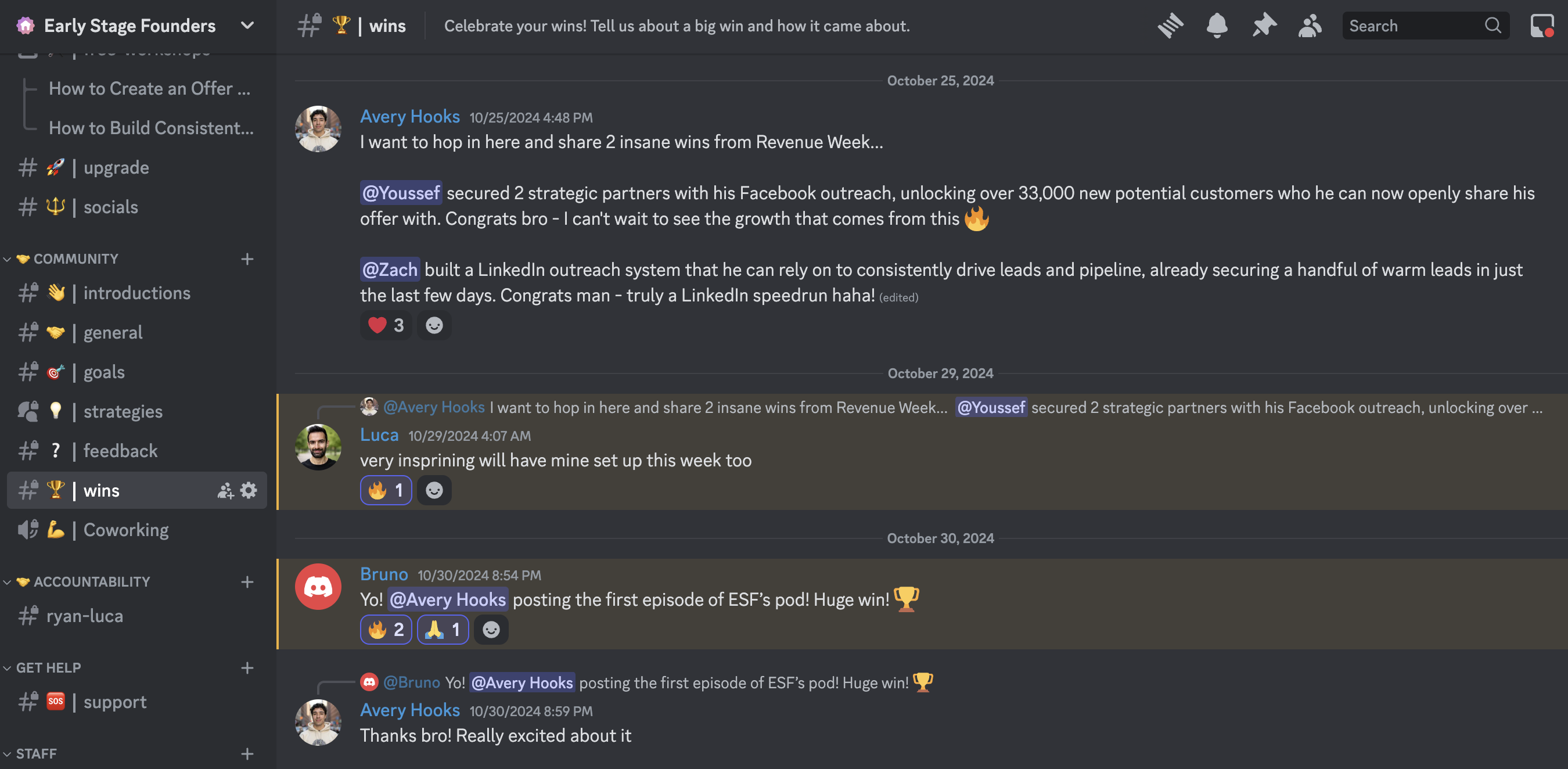1568x769 pixels.
Task: Open the inbox icon top right
Action: pos(1544,26)
